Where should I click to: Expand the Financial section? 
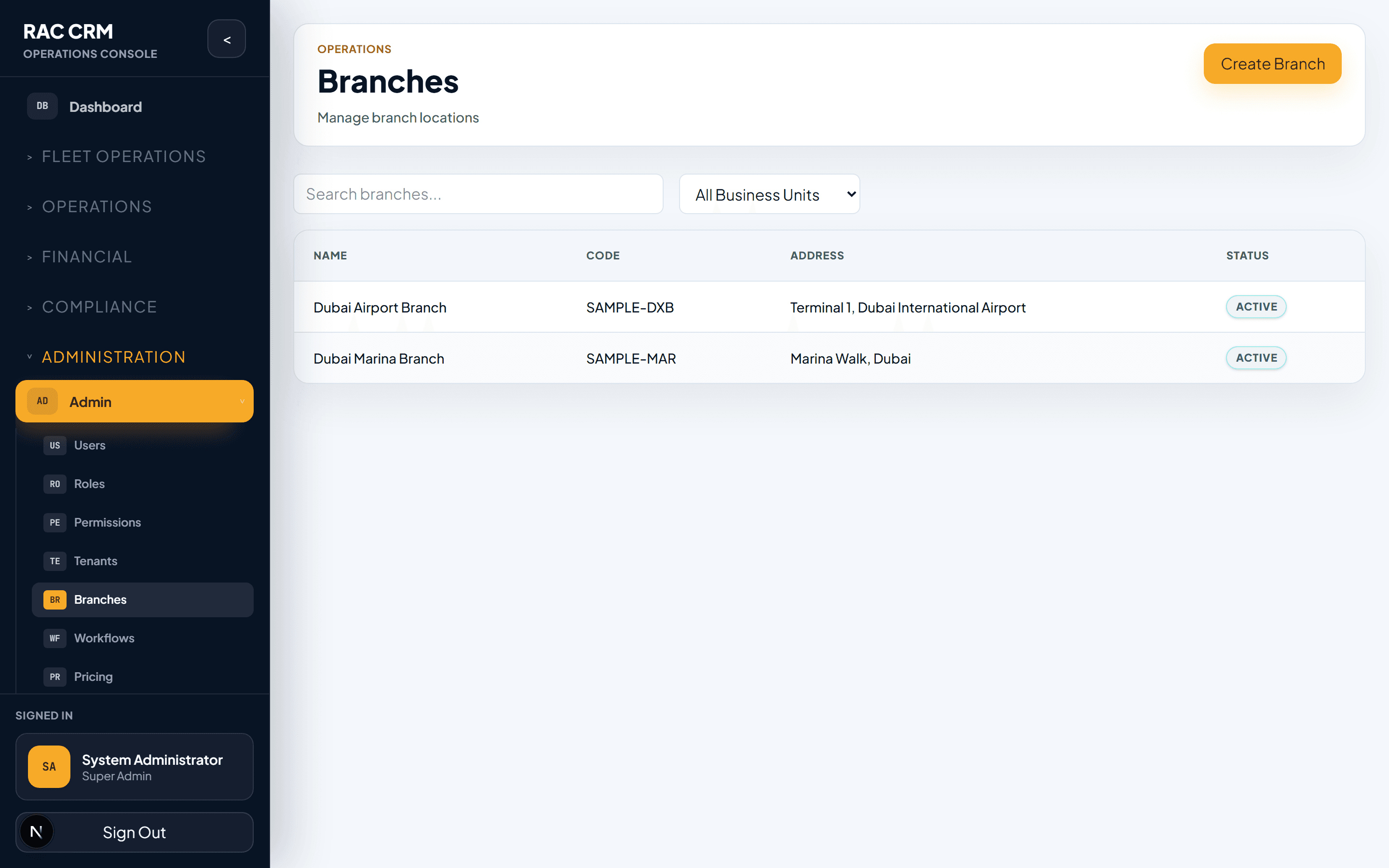pyautogui.click(x=80, y=257)
